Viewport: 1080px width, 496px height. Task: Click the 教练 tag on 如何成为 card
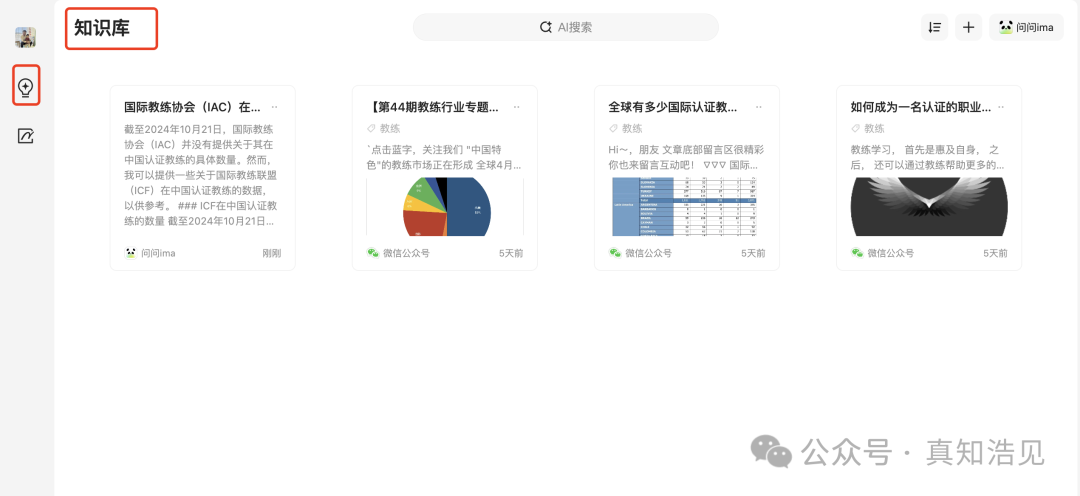[x=875, y=128]
